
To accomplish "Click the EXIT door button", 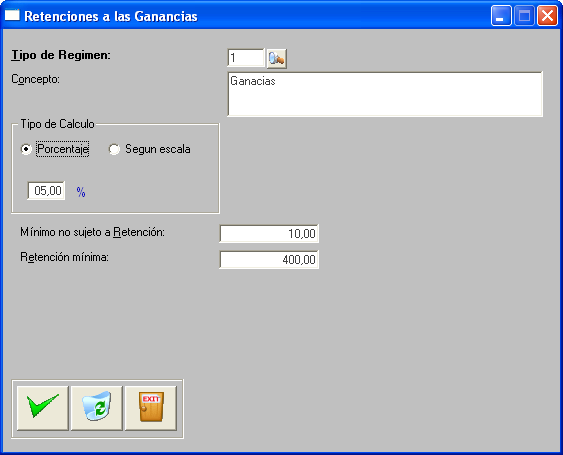I will 151,408.
